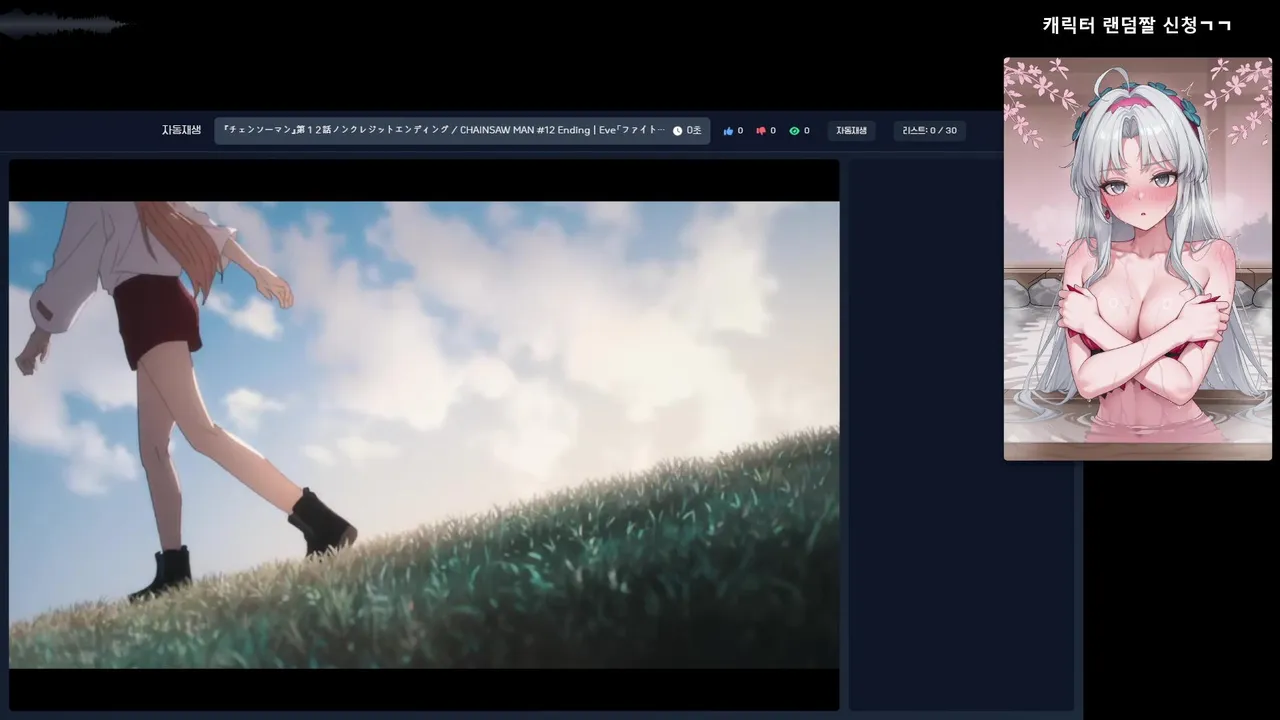
Task: Click the 리스트: 0 / 30 button
Action: tap(929, 131)
